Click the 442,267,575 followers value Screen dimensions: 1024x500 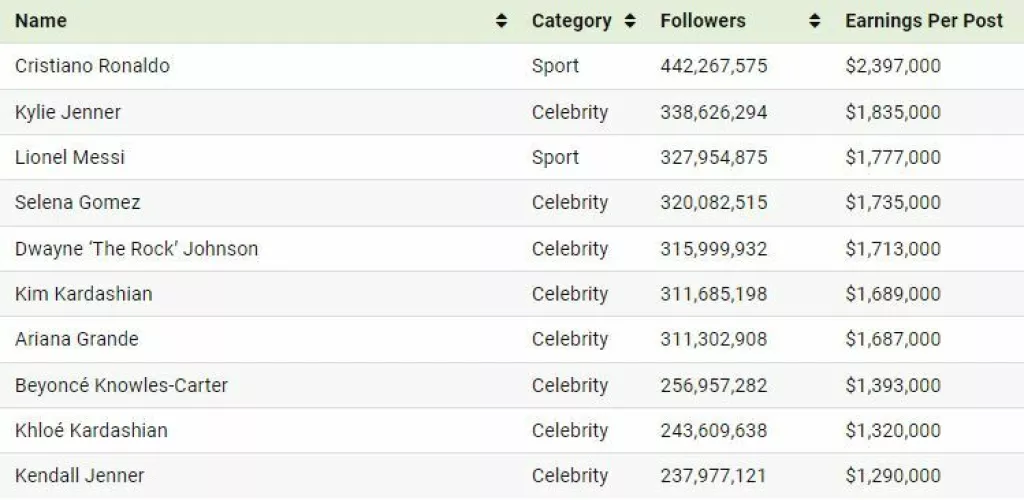pyautogui.click(x=714, y=66)
